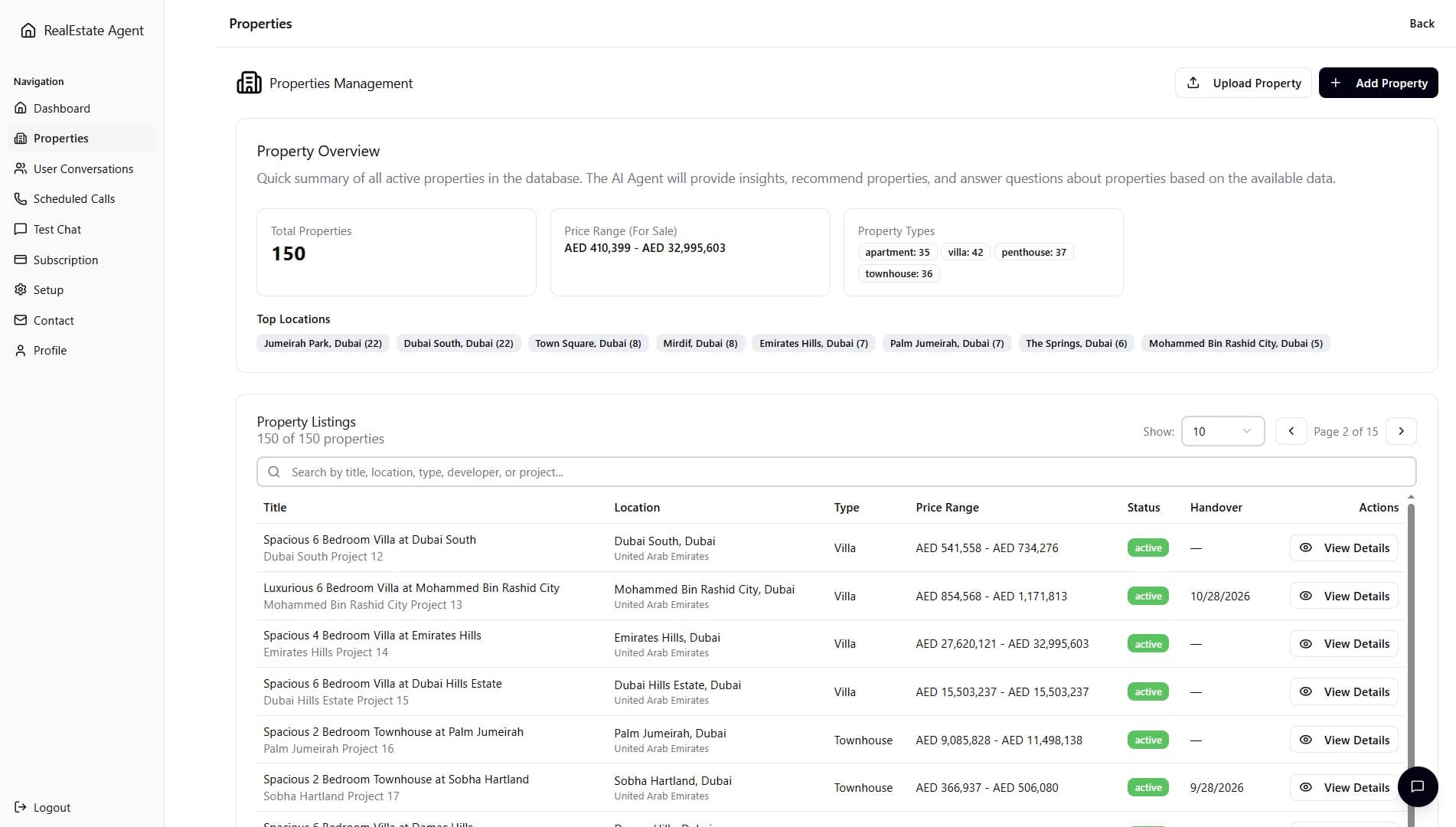Go to next page with right chevron
Image resolution: width=1456 pixels, height=827 pixels.
pos(1401,431)
